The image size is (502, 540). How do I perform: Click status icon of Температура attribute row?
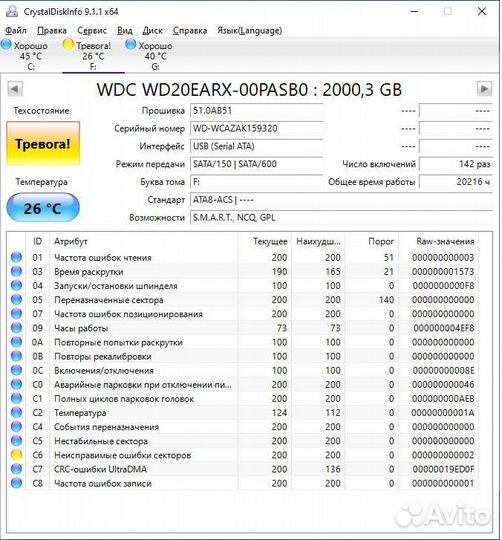pyautogui.click(x=16, y=413)
